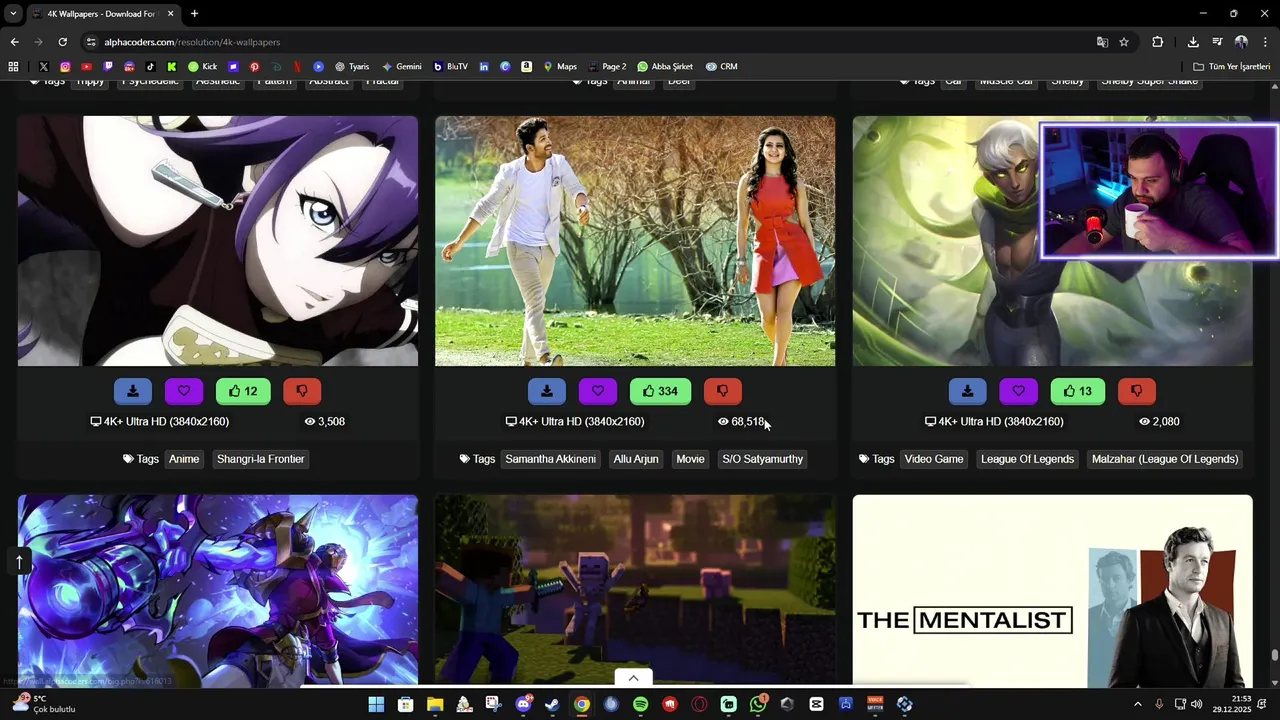The height and width of the screenshot is (720, 1280).
Task: Open the Minecraft skeleton wallpaper thumbnail
Action: (x=635, y=590)
